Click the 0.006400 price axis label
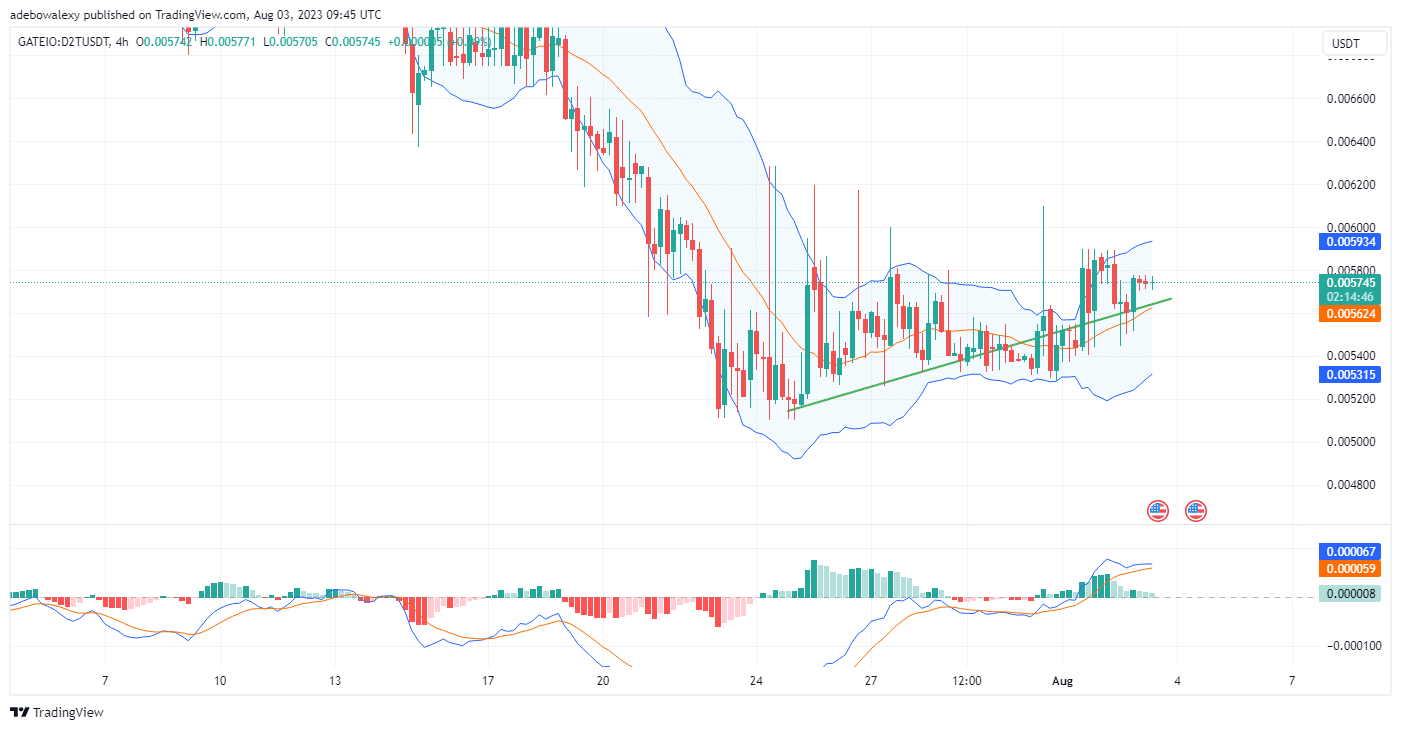 click(1351, 141)
